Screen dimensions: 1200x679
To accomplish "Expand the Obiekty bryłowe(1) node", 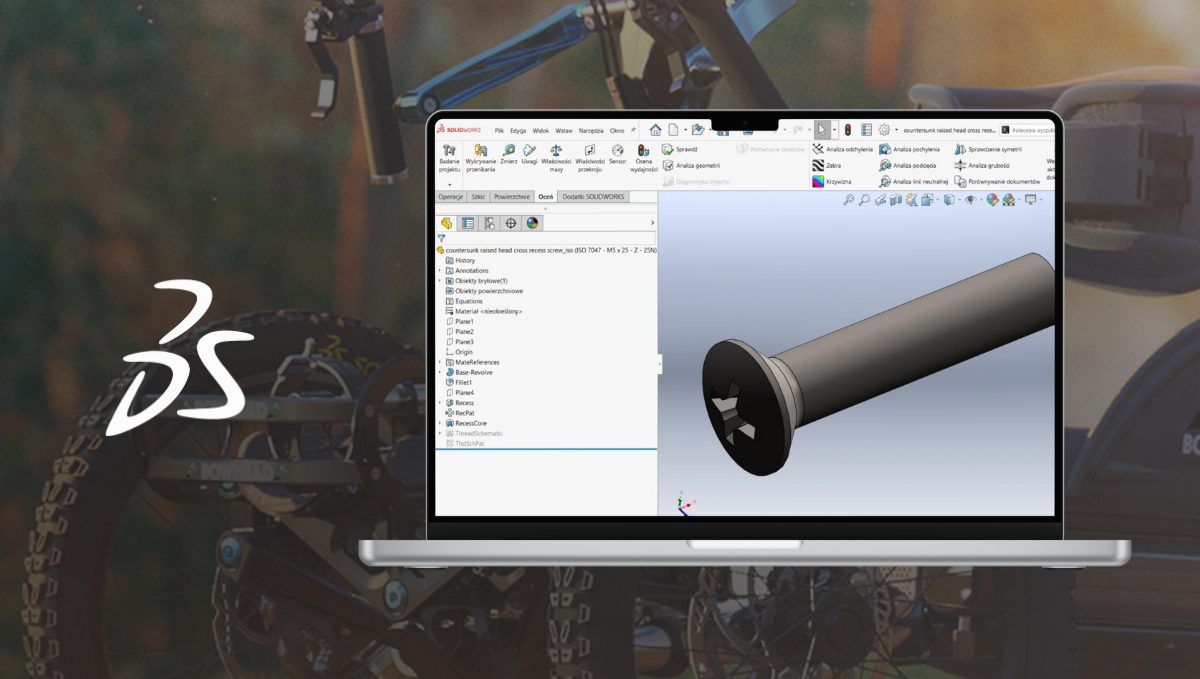I will click(440, 281).
